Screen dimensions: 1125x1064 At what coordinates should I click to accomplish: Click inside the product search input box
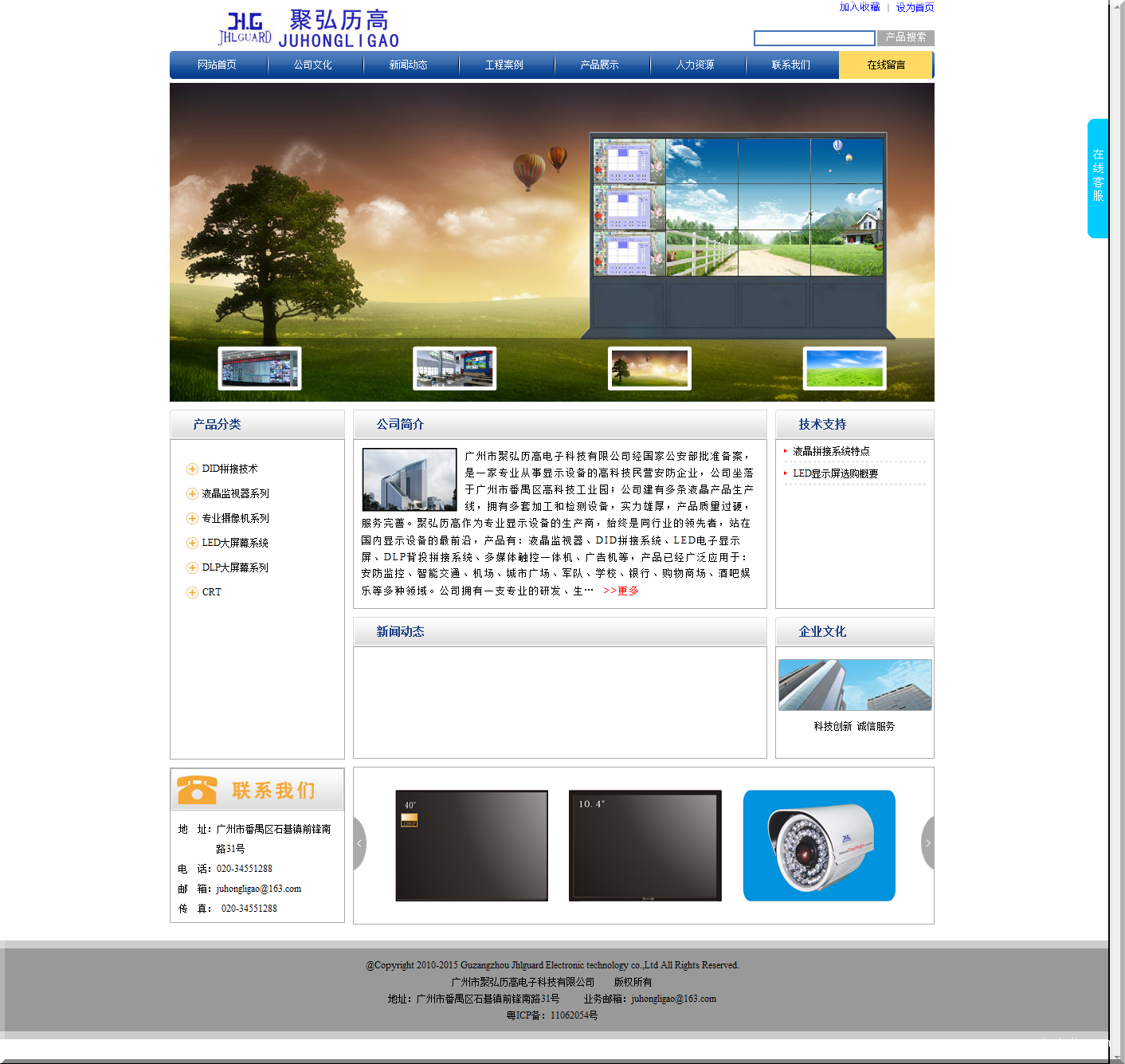(x=813, y=37)
